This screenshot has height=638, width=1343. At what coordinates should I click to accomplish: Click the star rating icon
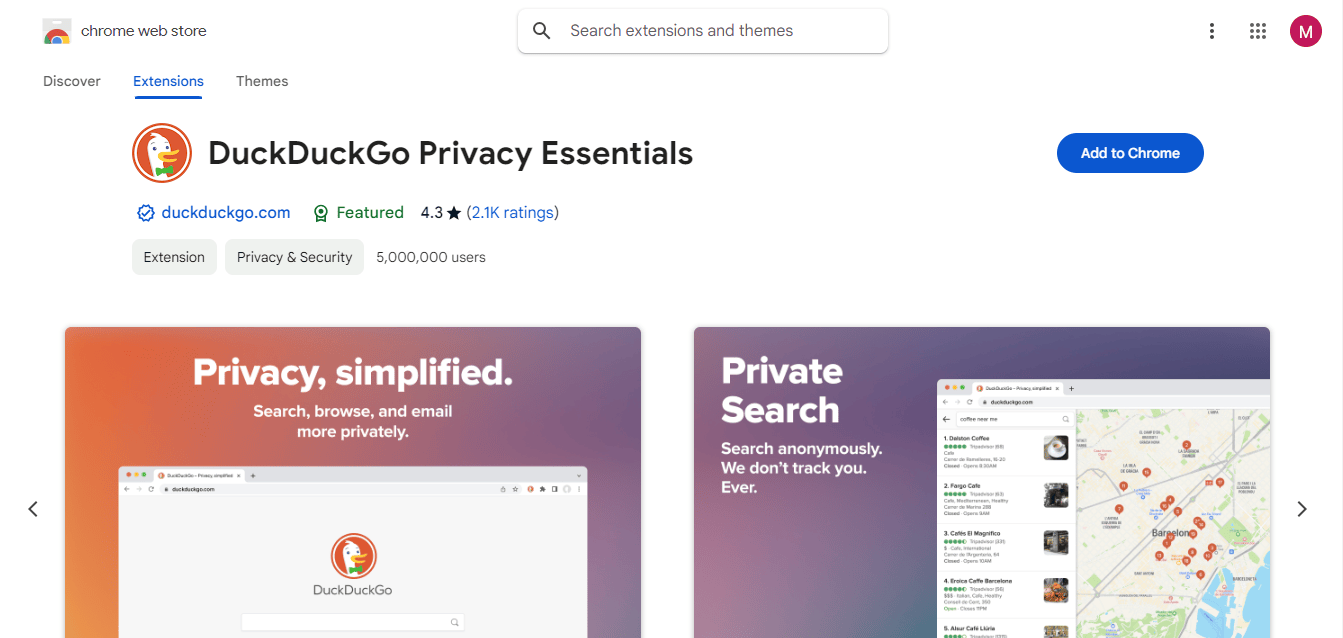click(452, 212)
